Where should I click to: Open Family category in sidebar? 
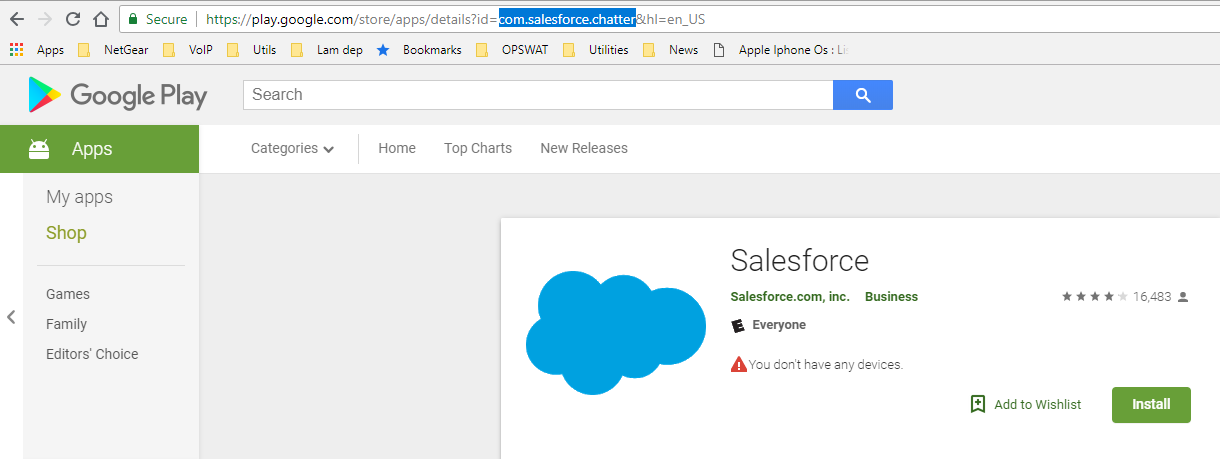coord(66,324)
